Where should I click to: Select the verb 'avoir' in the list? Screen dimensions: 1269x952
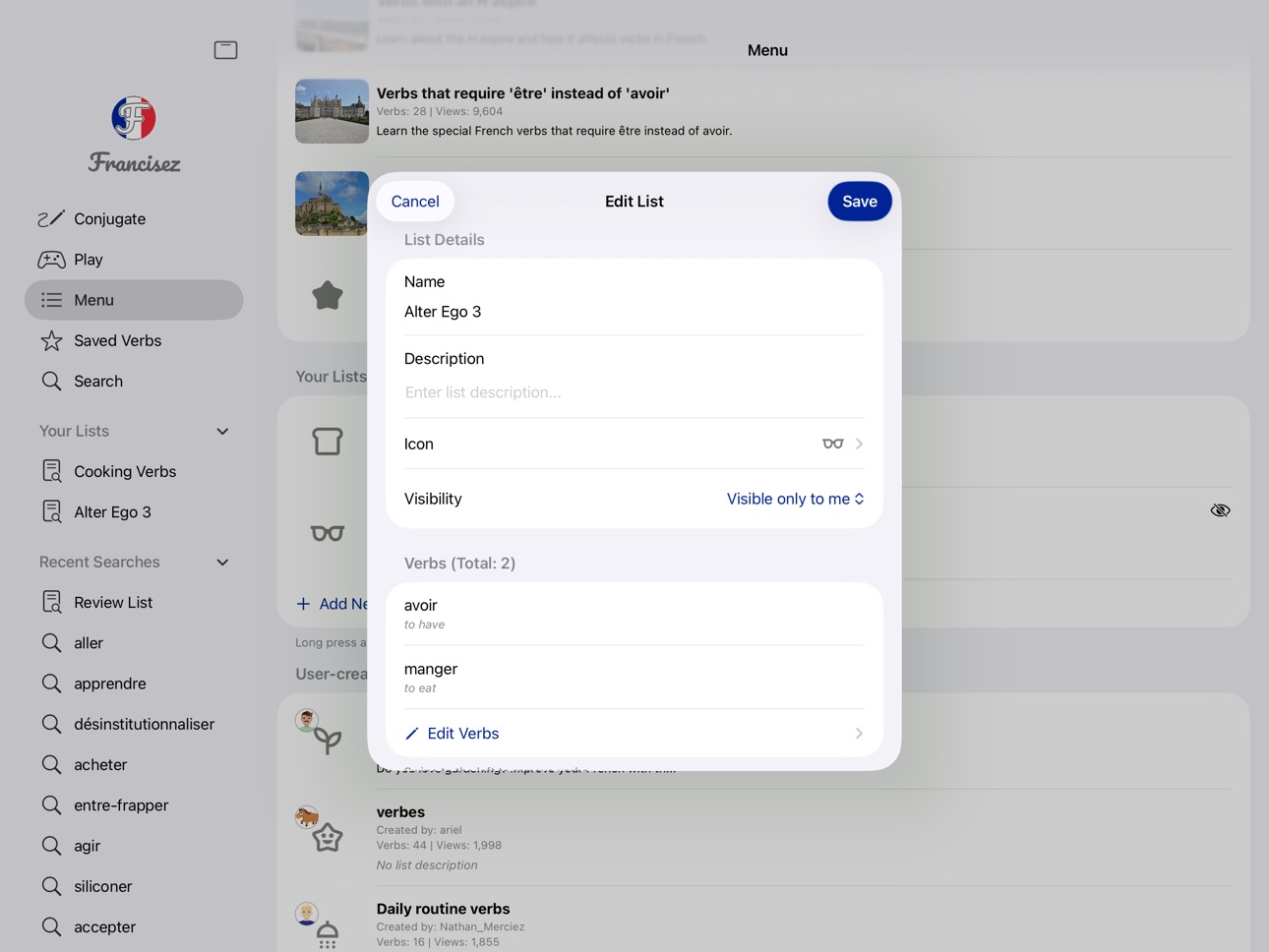(x=634, y=614)
